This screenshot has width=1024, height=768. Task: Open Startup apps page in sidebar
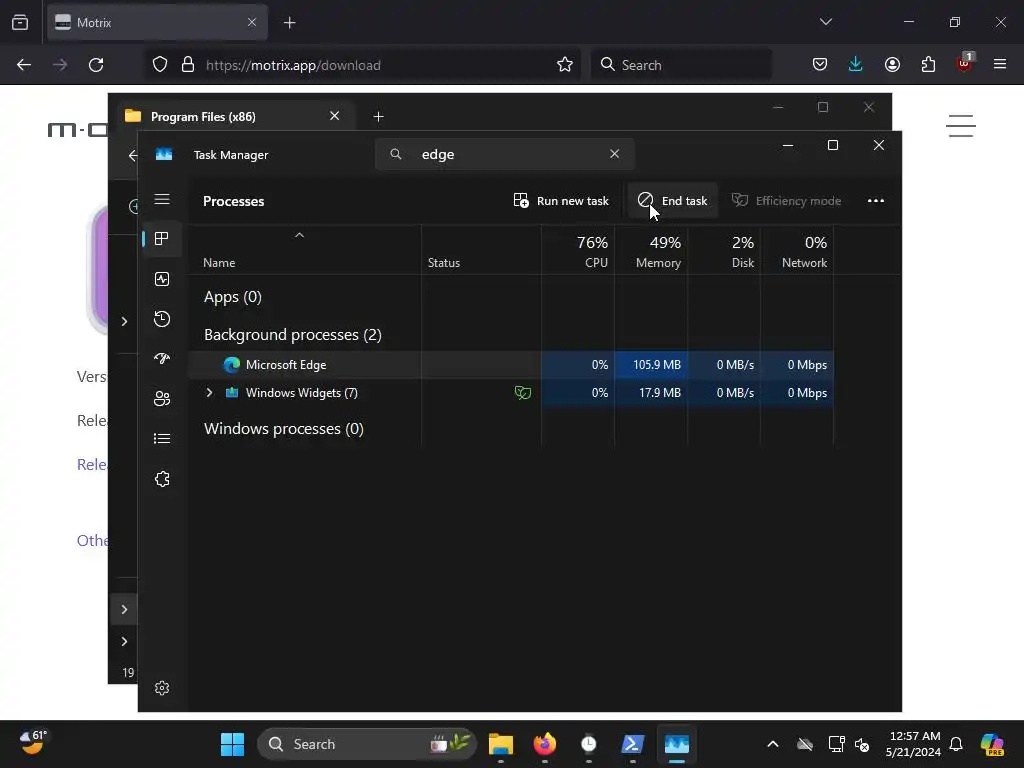(162, 359)
